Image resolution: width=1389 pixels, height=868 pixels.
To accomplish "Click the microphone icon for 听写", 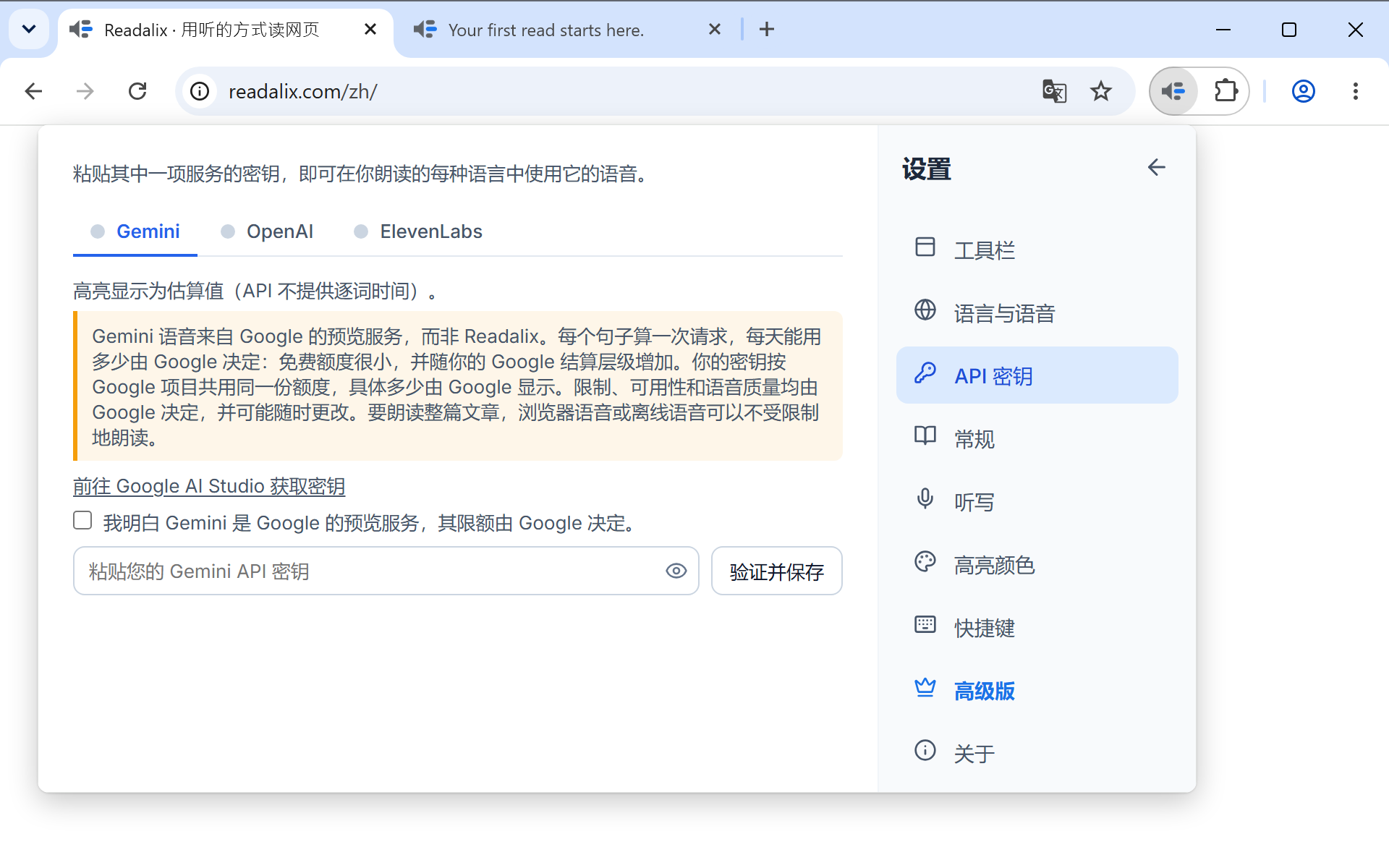I will 925,499.
